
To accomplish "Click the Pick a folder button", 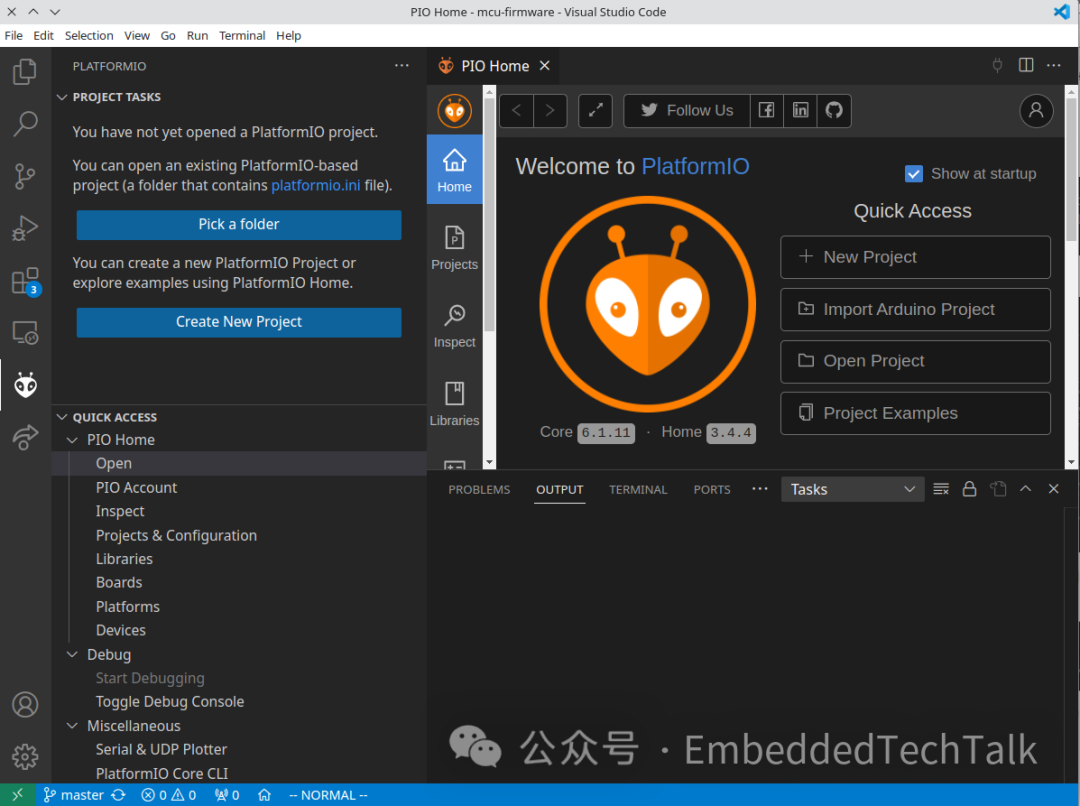I will tap(238, 224).
